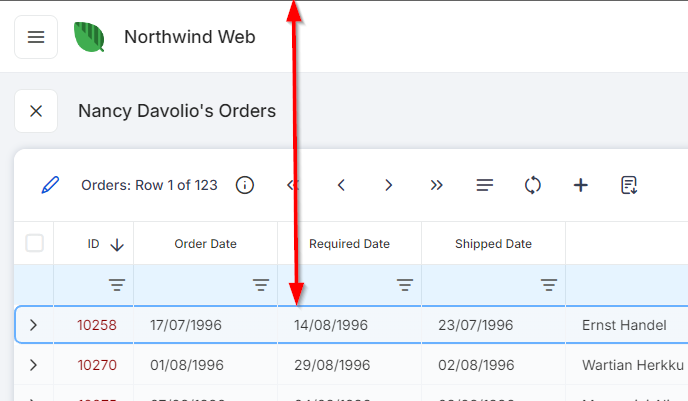Open the ID column filter

point(117,285)
